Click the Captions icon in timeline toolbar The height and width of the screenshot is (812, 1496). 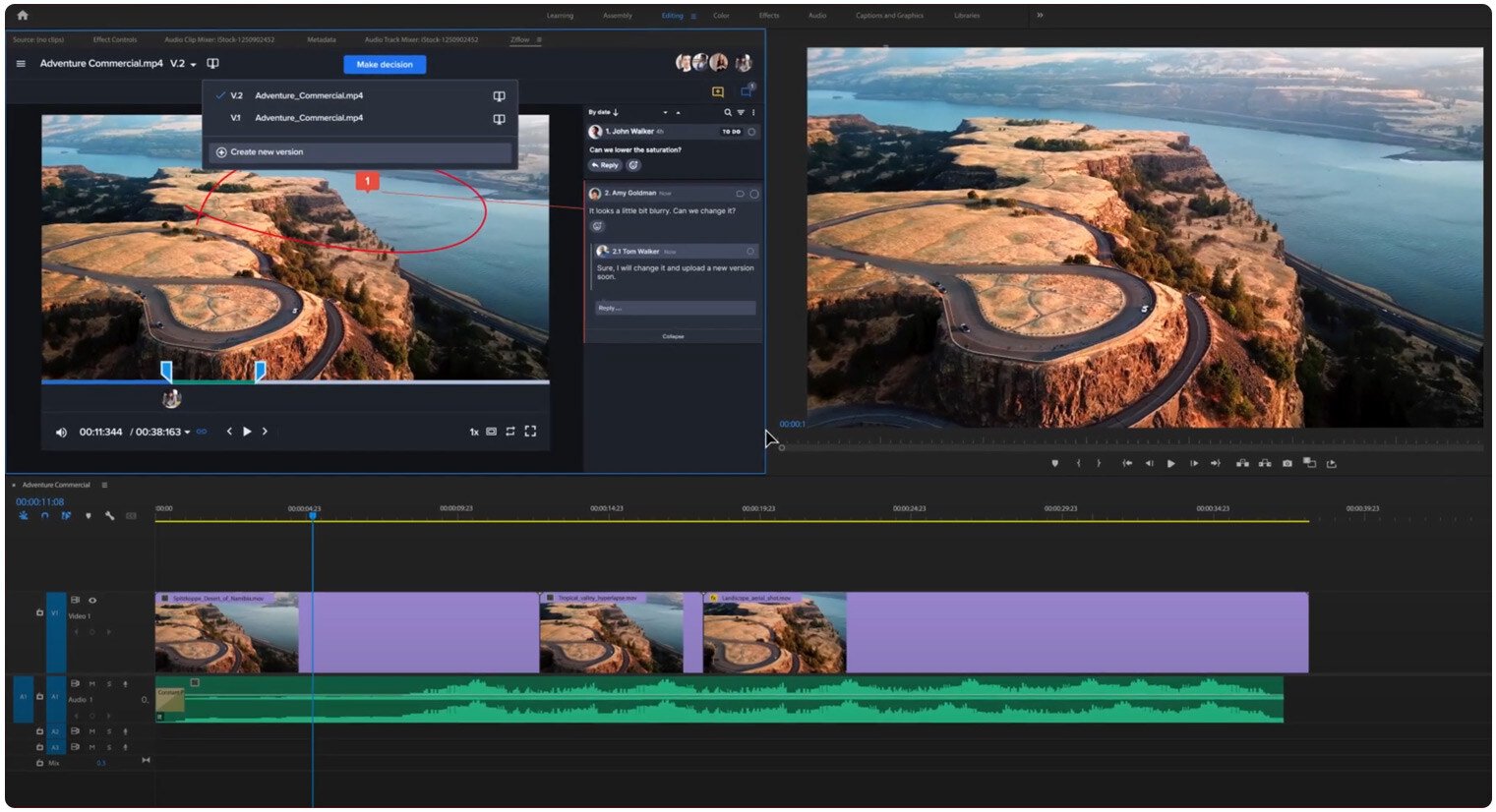[x=130, y=515]
